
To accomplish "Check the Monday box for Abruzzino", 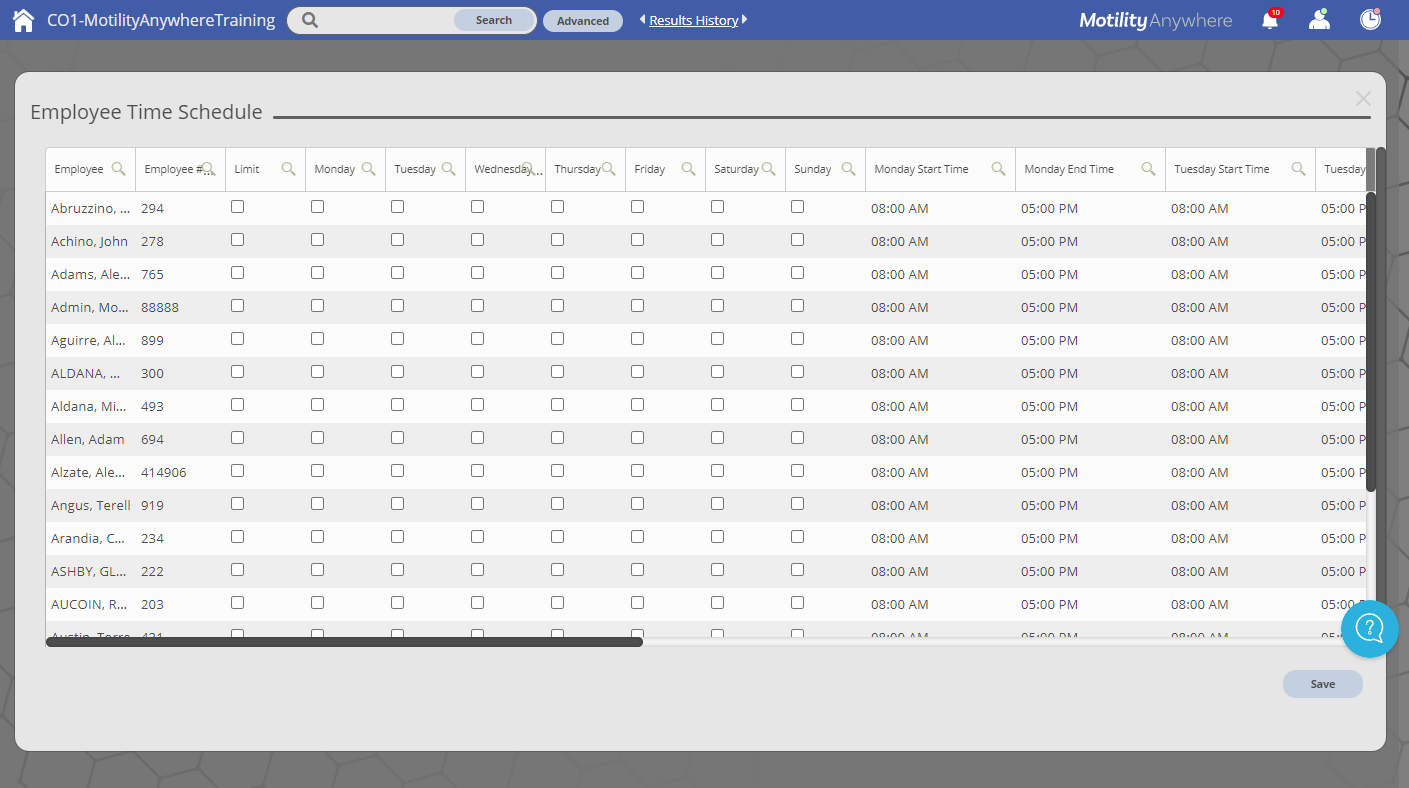I will 317,206.
